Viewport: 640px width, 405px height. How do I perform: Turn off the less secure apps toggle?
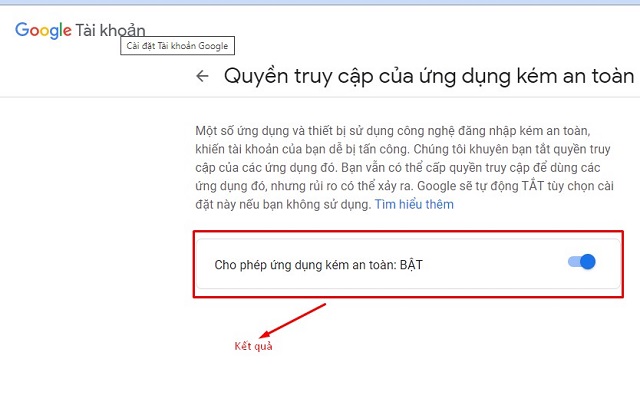[x=582, y=262]
